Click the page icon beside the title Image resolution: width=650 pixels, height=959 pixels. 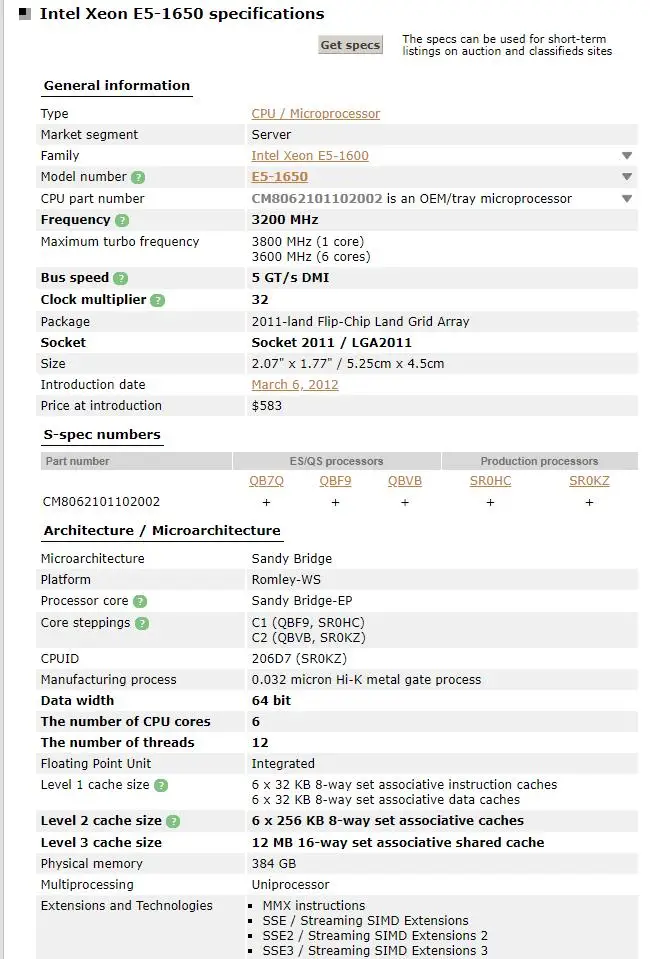click(24, 13)
